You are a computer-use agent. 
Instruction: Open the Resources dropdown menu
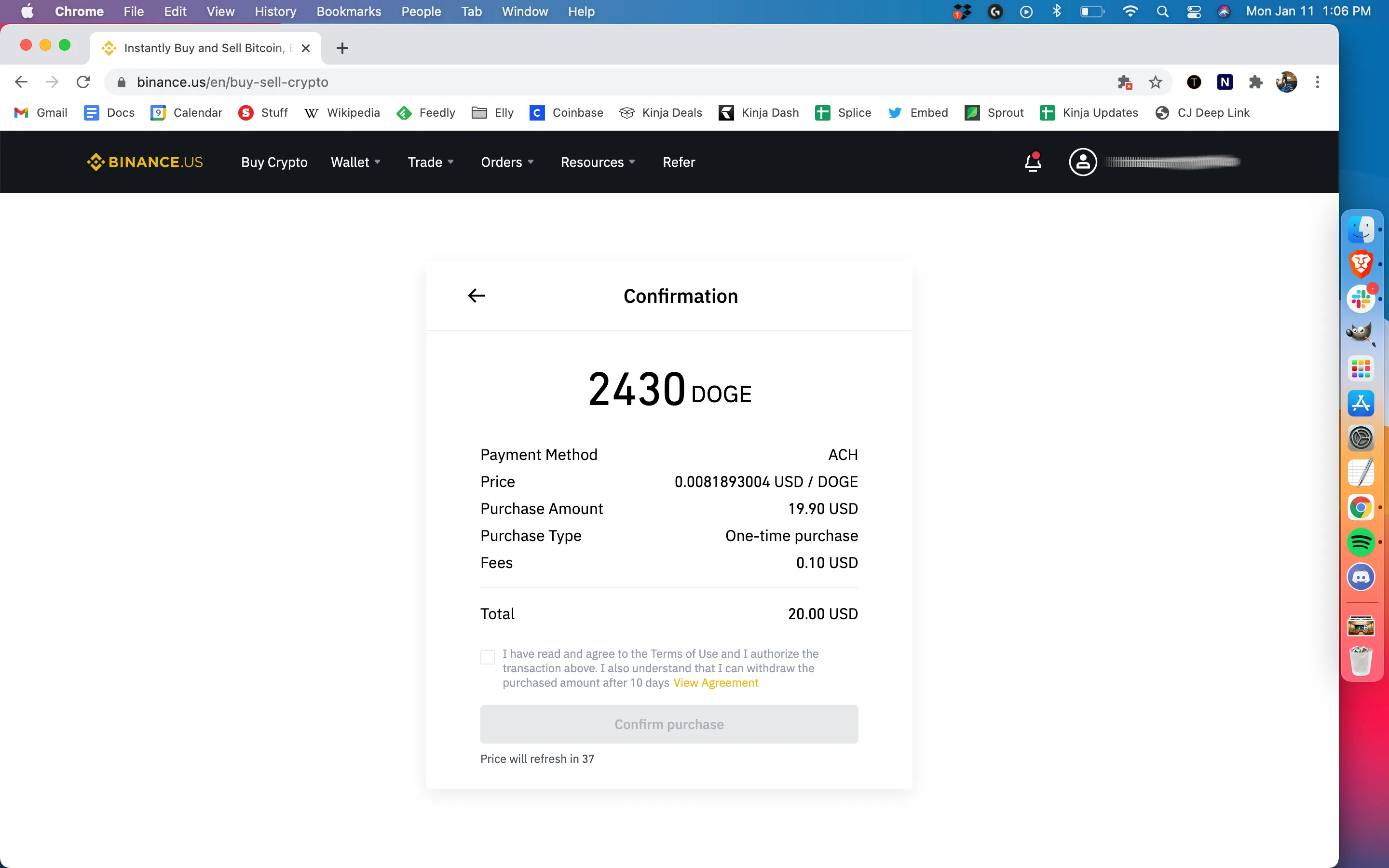pyautogui.click(x=597, y=162)
